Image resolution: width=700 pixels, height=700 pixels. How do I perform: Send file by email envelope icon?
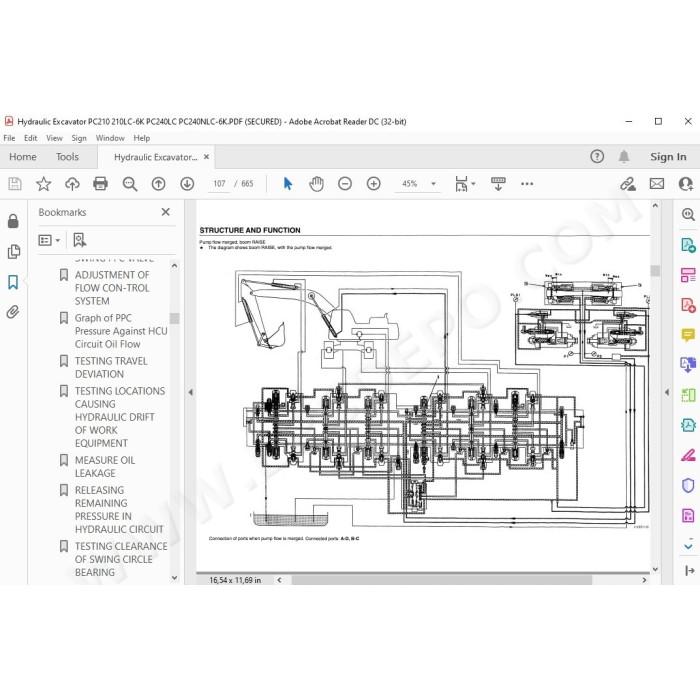[x=657, y=183]
